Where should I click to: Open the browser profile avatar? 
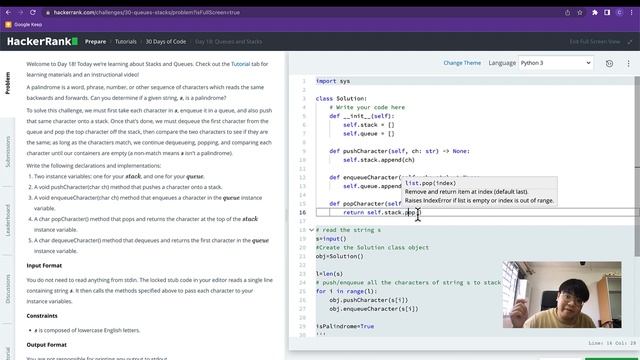(619, 13)
